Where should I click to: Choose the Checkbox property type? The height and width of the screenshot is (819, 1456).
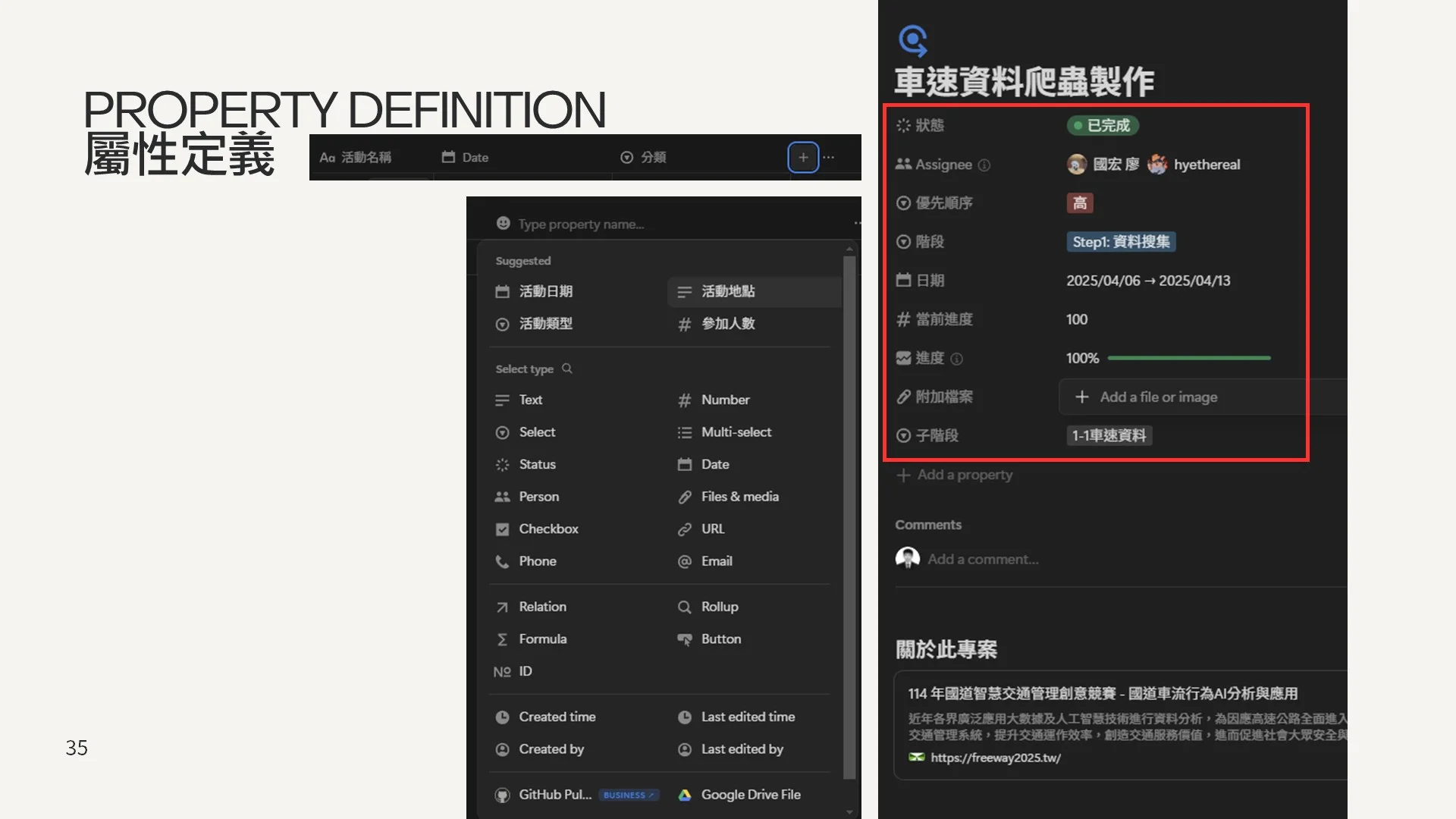(548, 529)
